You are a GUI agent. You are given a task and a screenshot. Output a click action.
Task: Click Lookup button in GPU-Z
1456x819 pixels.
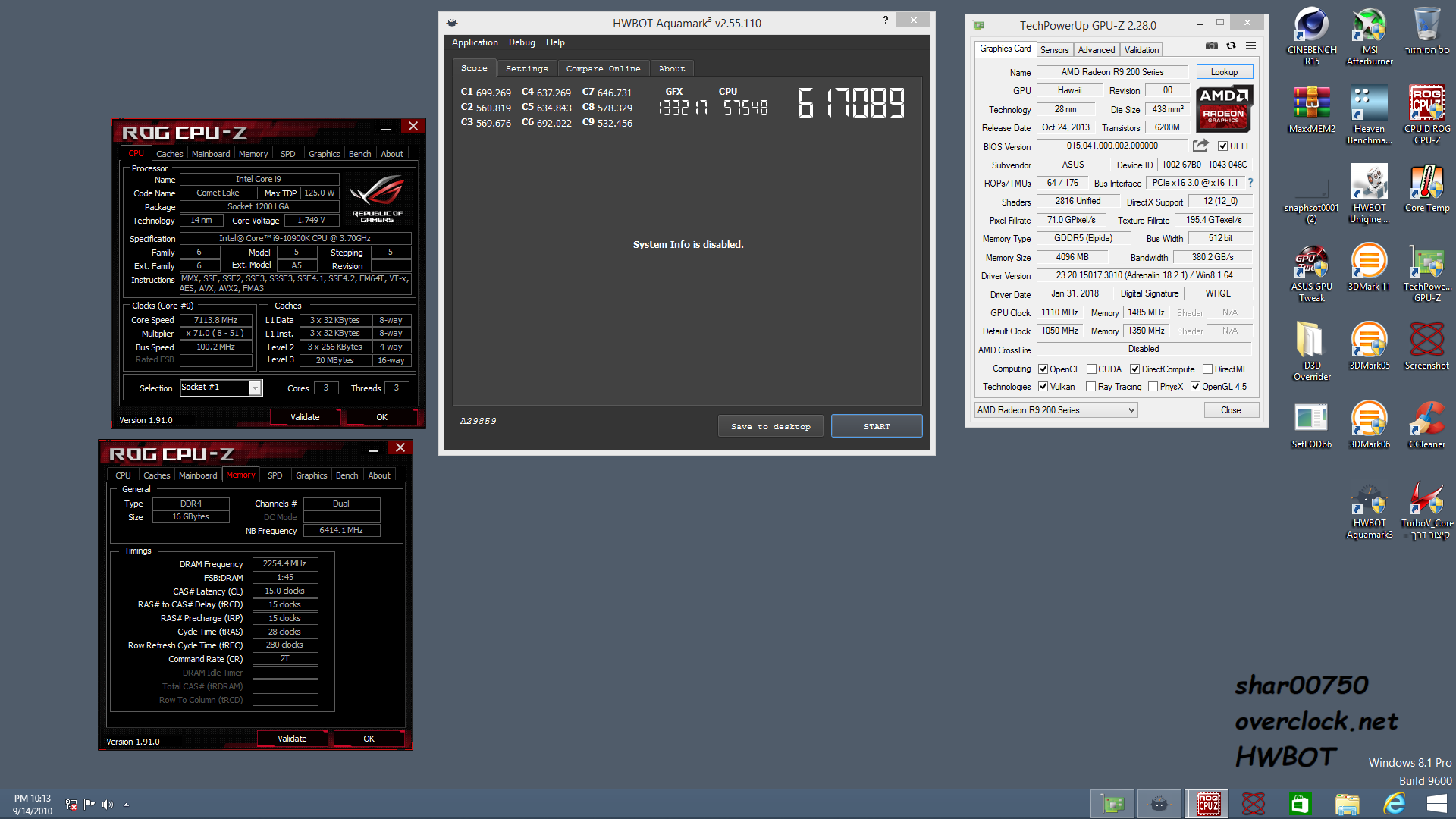click(x=1224, y=72)
